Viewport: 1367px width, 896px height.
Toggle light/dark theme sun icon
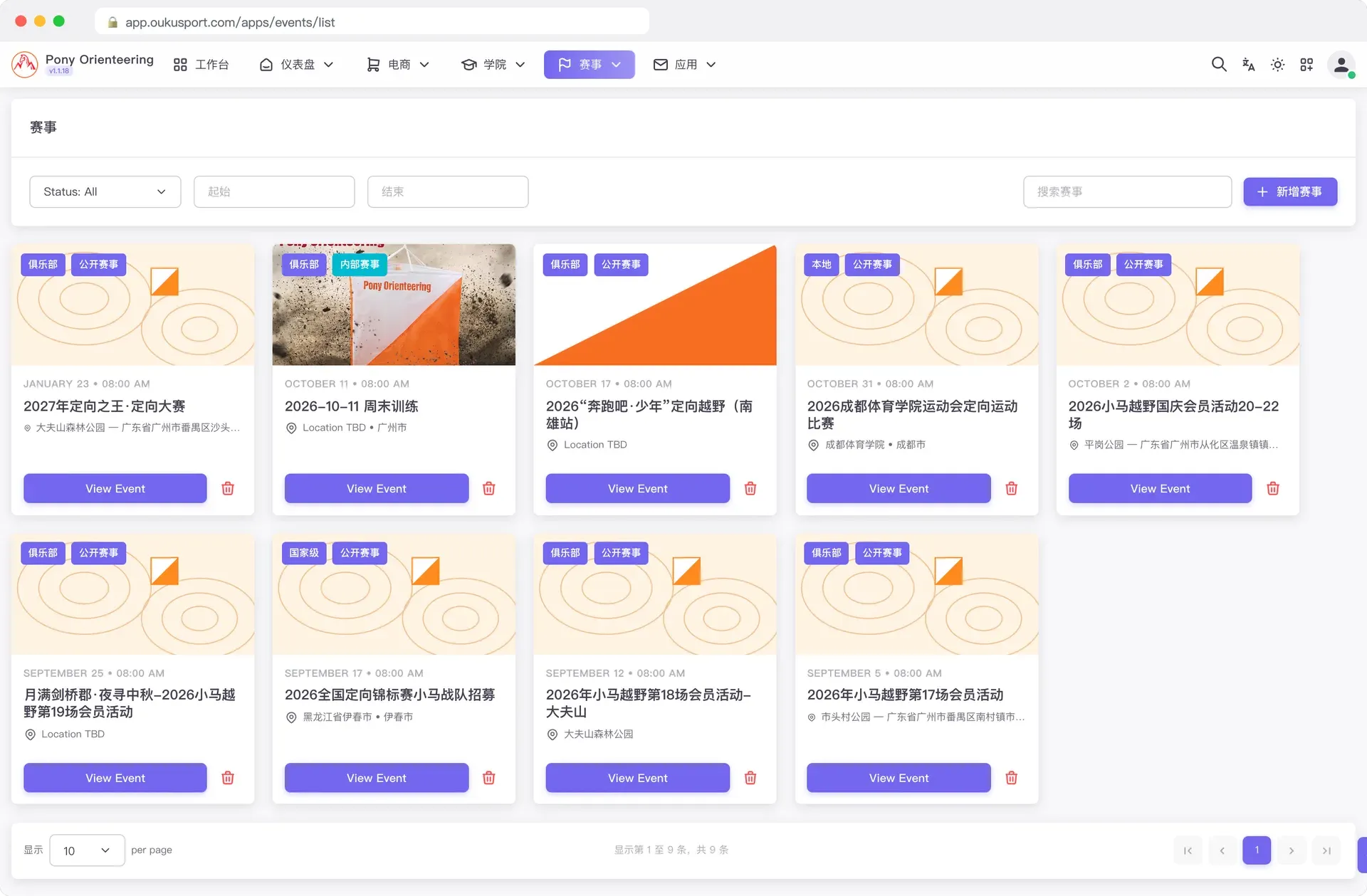(x=1277, y=65)
